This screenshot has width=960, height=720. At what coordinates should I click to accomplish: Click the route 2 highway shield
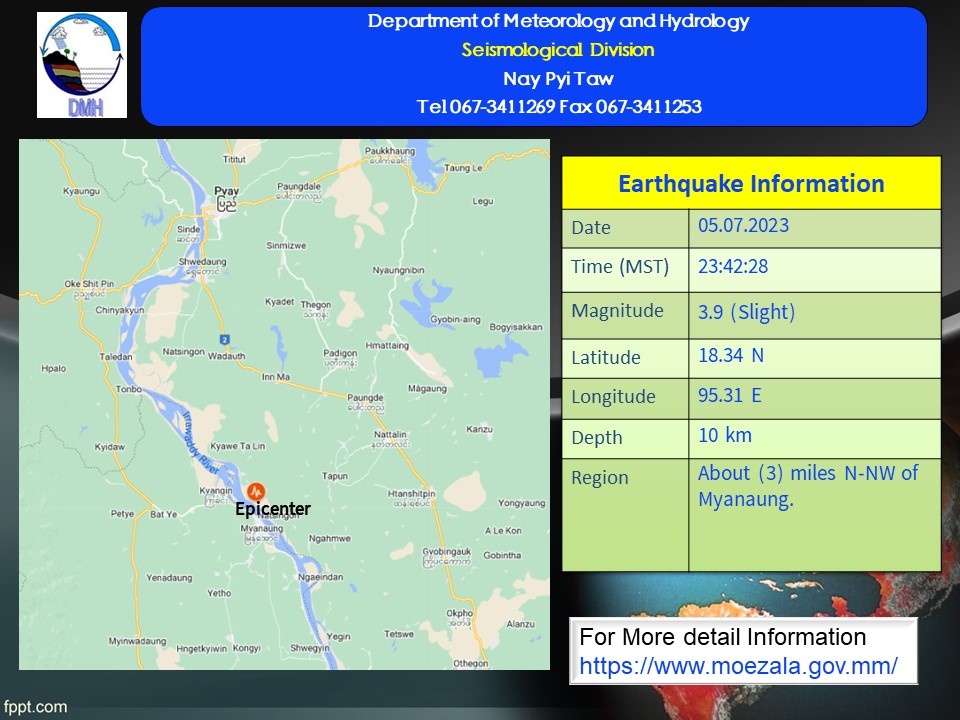point(225,339)
